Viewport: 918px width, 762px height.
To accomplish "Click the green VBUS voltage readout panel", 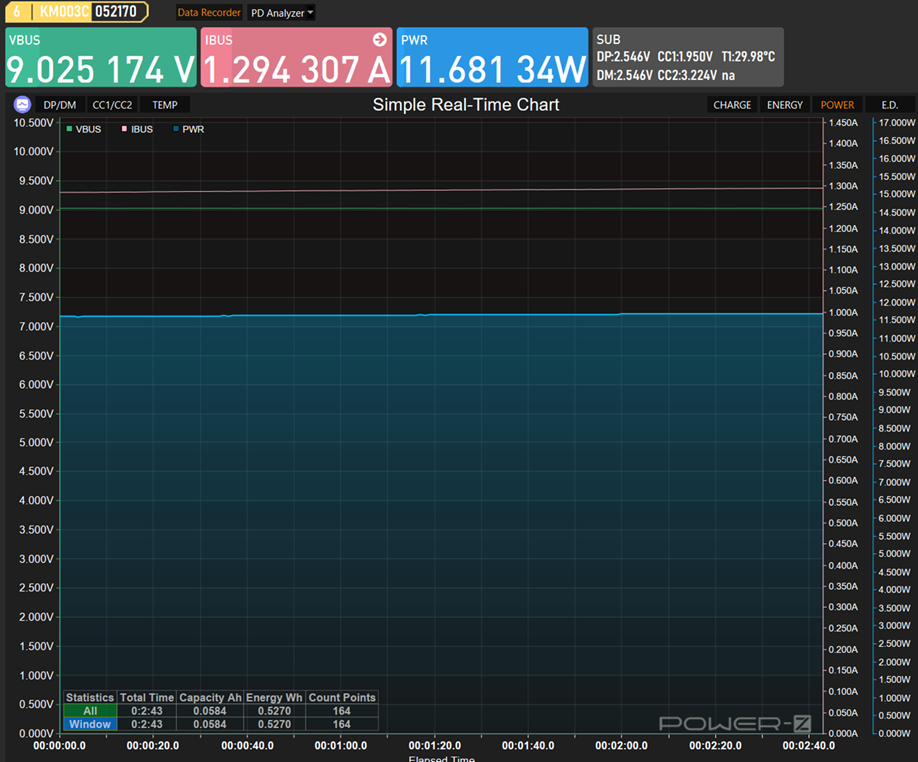I will tap(99, 57).
